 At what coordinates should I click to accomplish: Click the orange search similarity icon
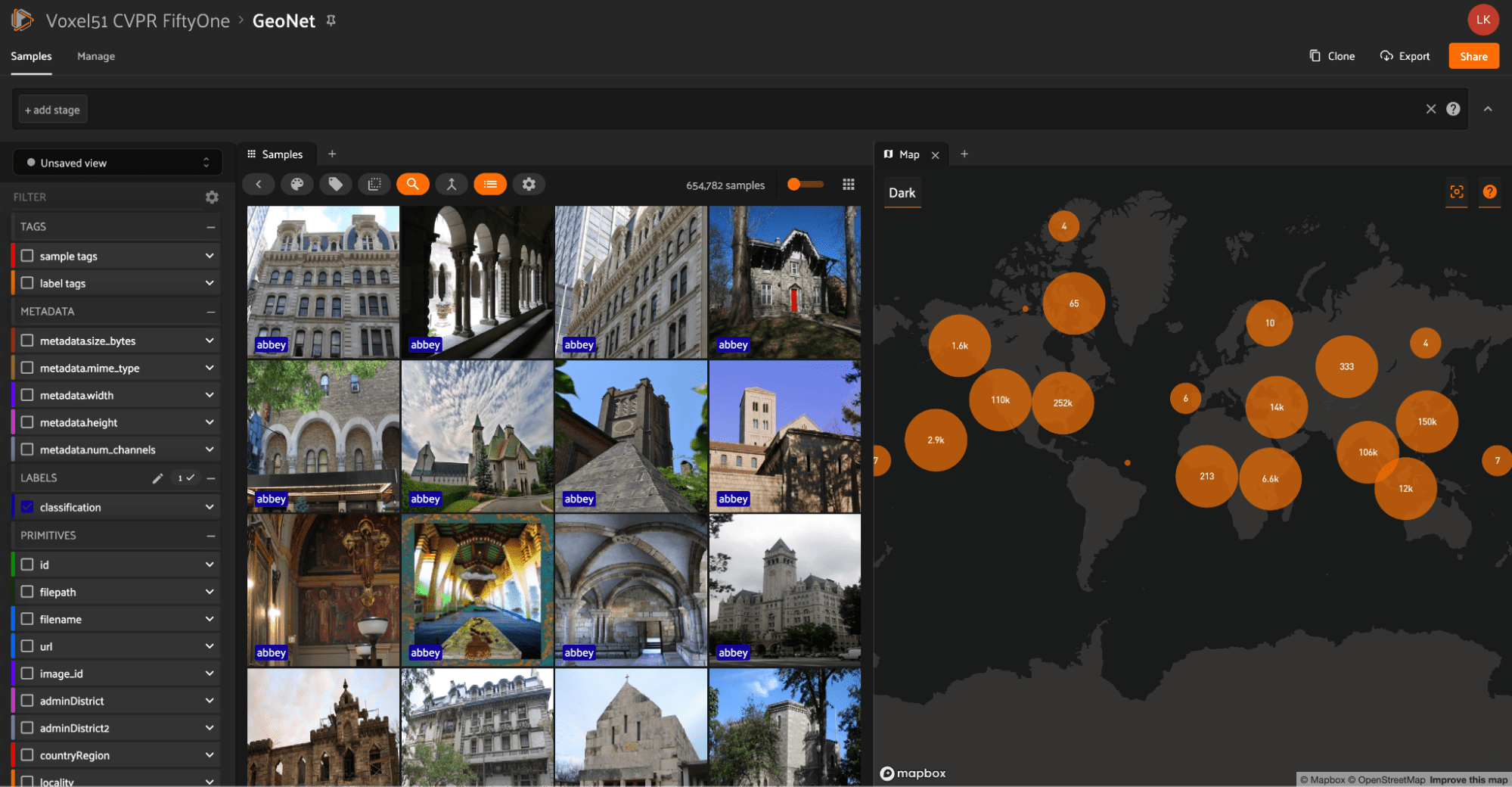click(413, 184)
